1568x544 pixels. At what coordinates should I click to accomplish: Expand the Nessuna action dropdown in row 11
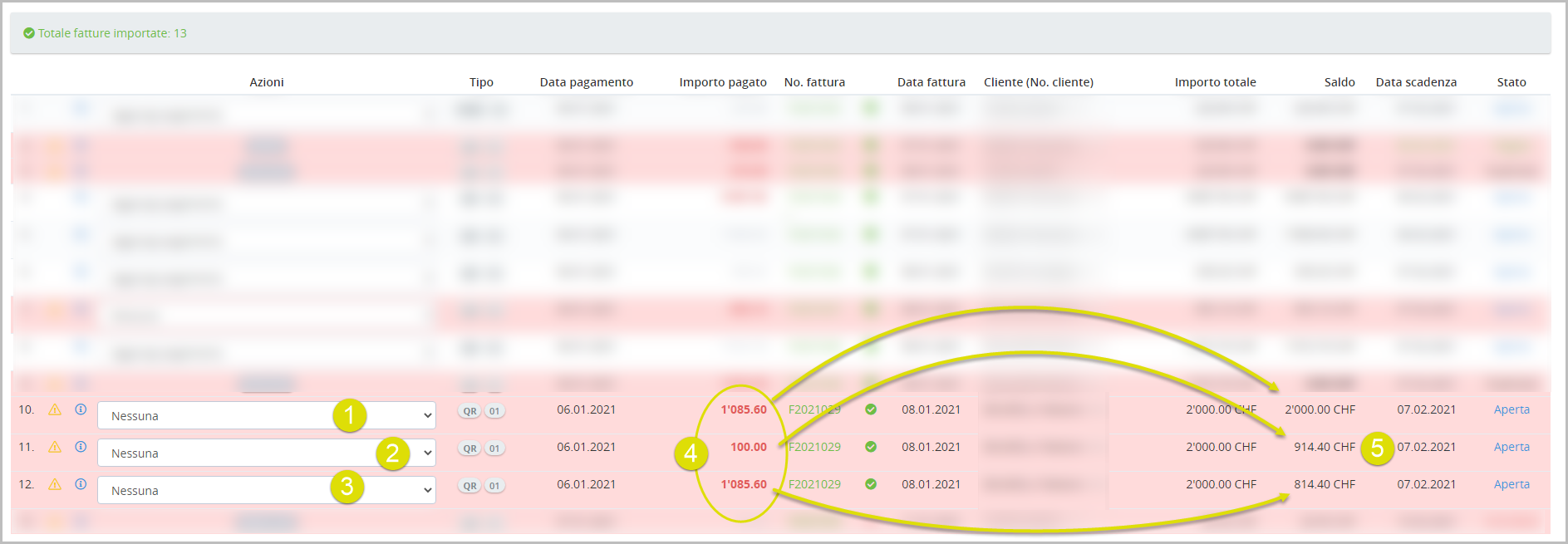[266, 453]
